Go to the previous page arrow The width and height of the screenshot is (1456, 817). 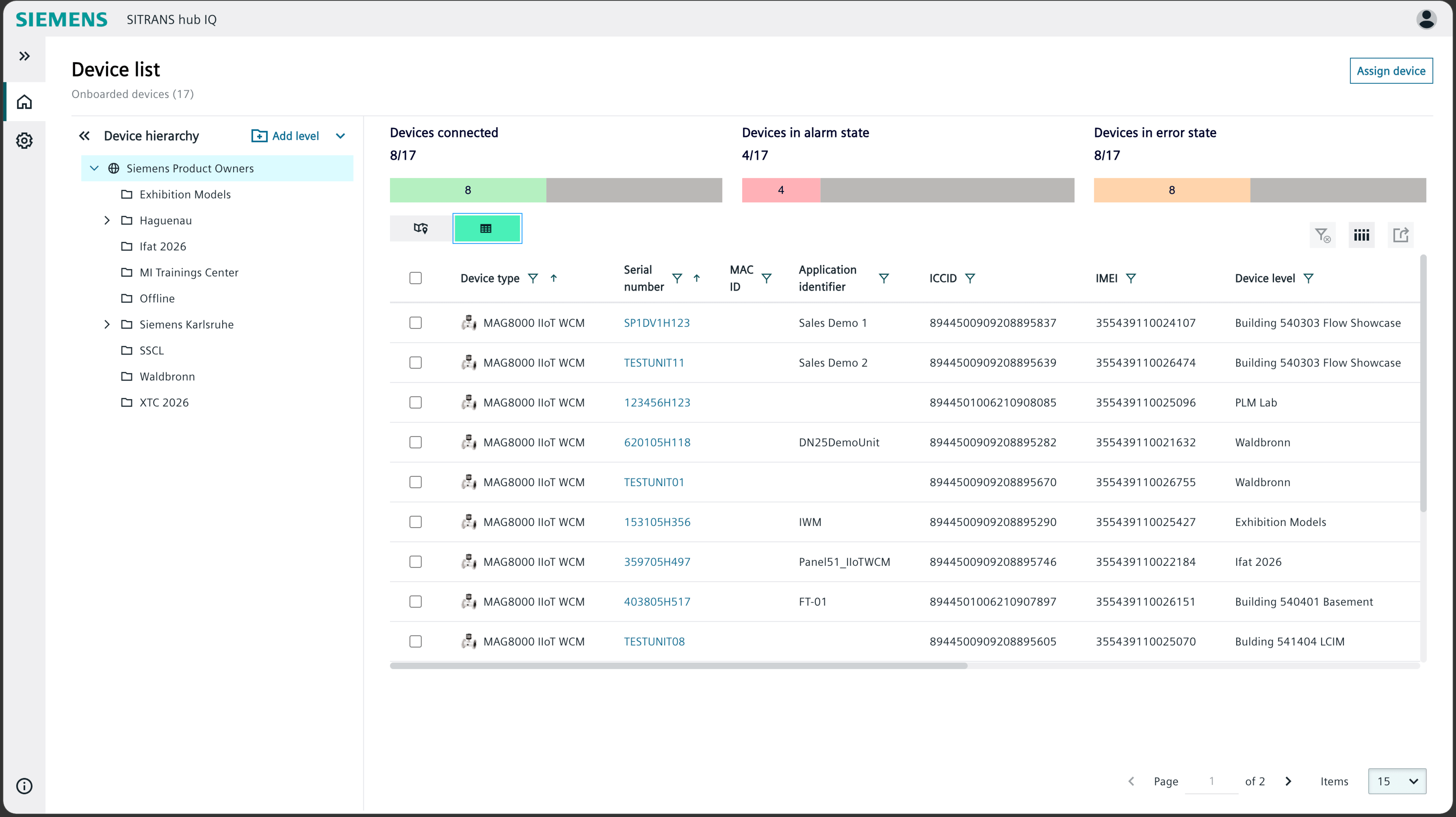1131,781
